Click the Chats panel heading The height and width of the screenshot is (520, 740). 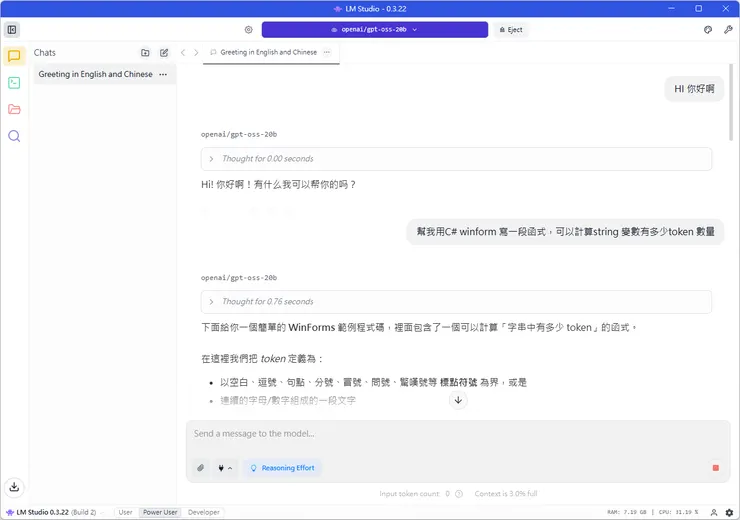[45, 53]
